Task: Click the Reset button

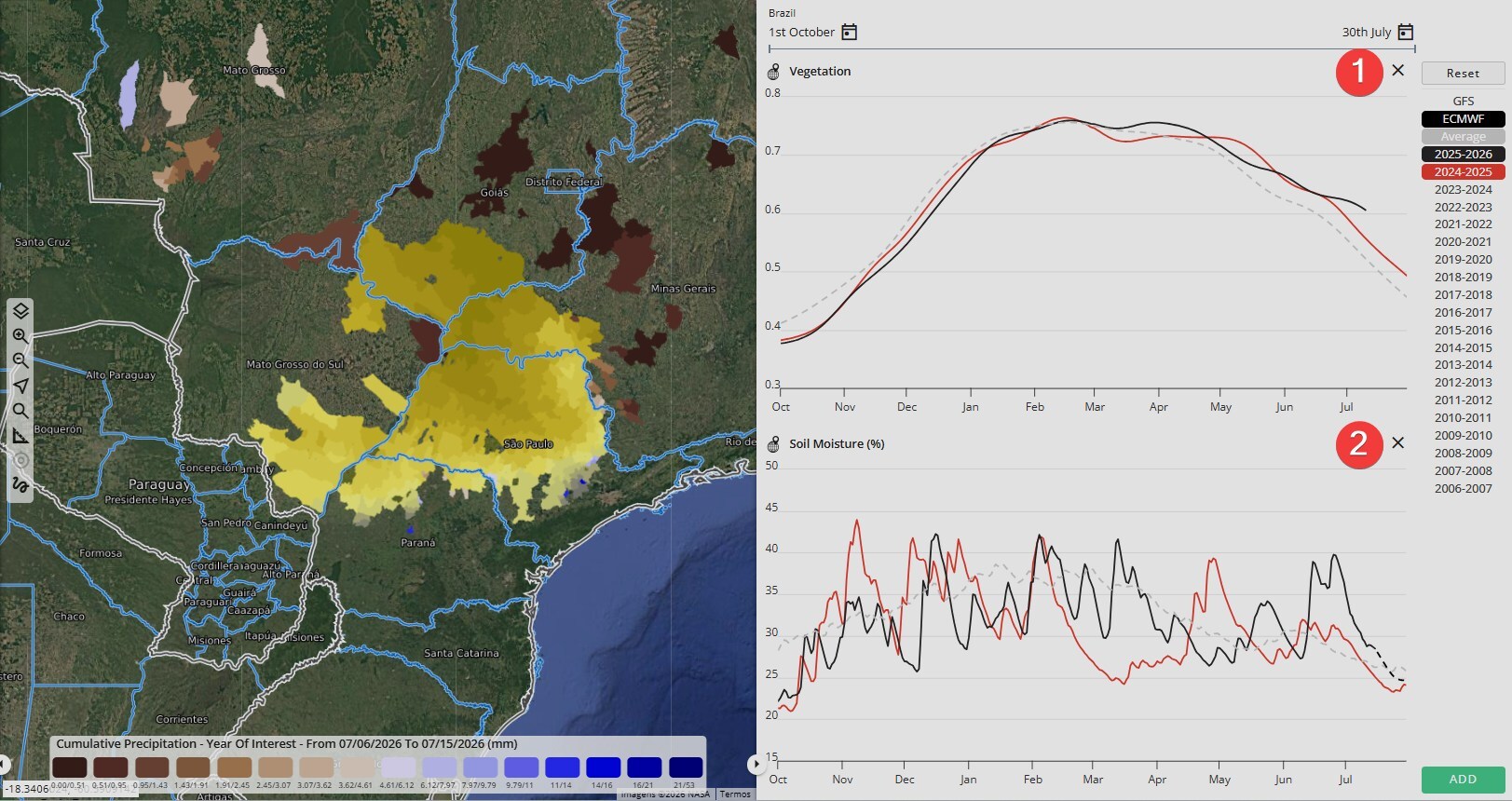Action: coord(1463,74)
